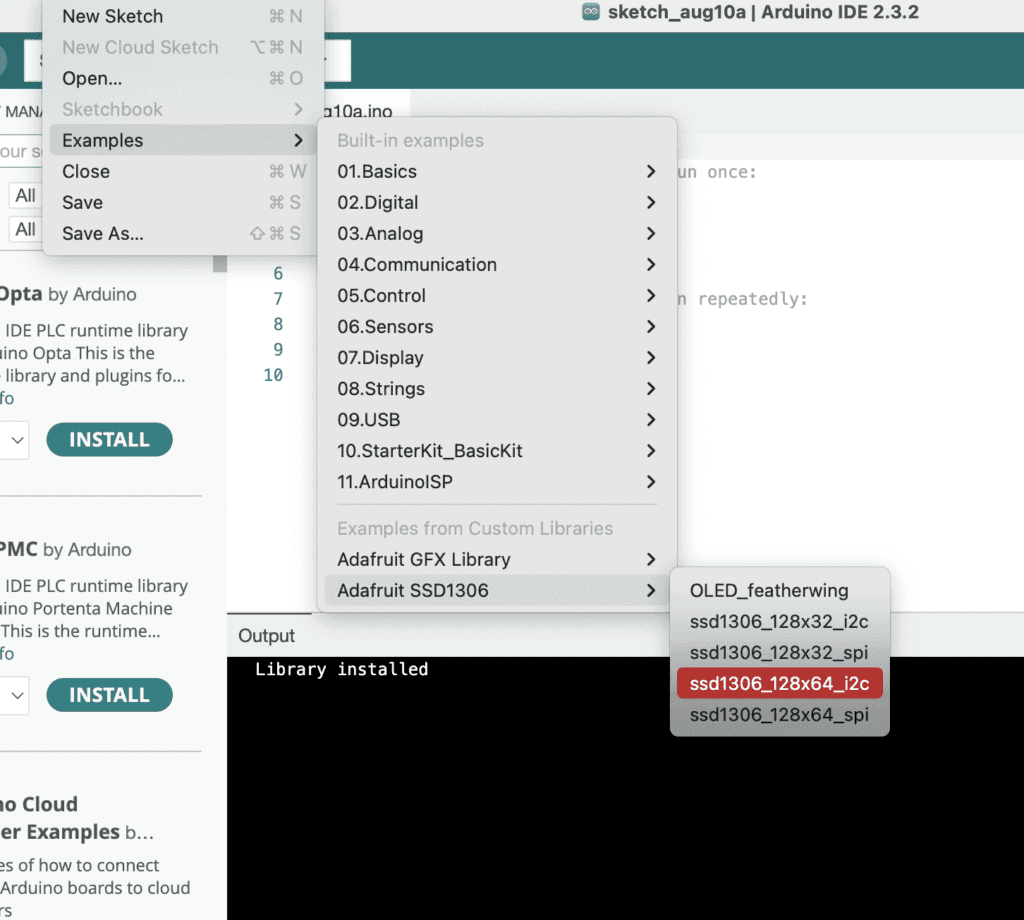Expand the 03.Analog examples submenu
1024x920 pixels.
pos(497,234)
